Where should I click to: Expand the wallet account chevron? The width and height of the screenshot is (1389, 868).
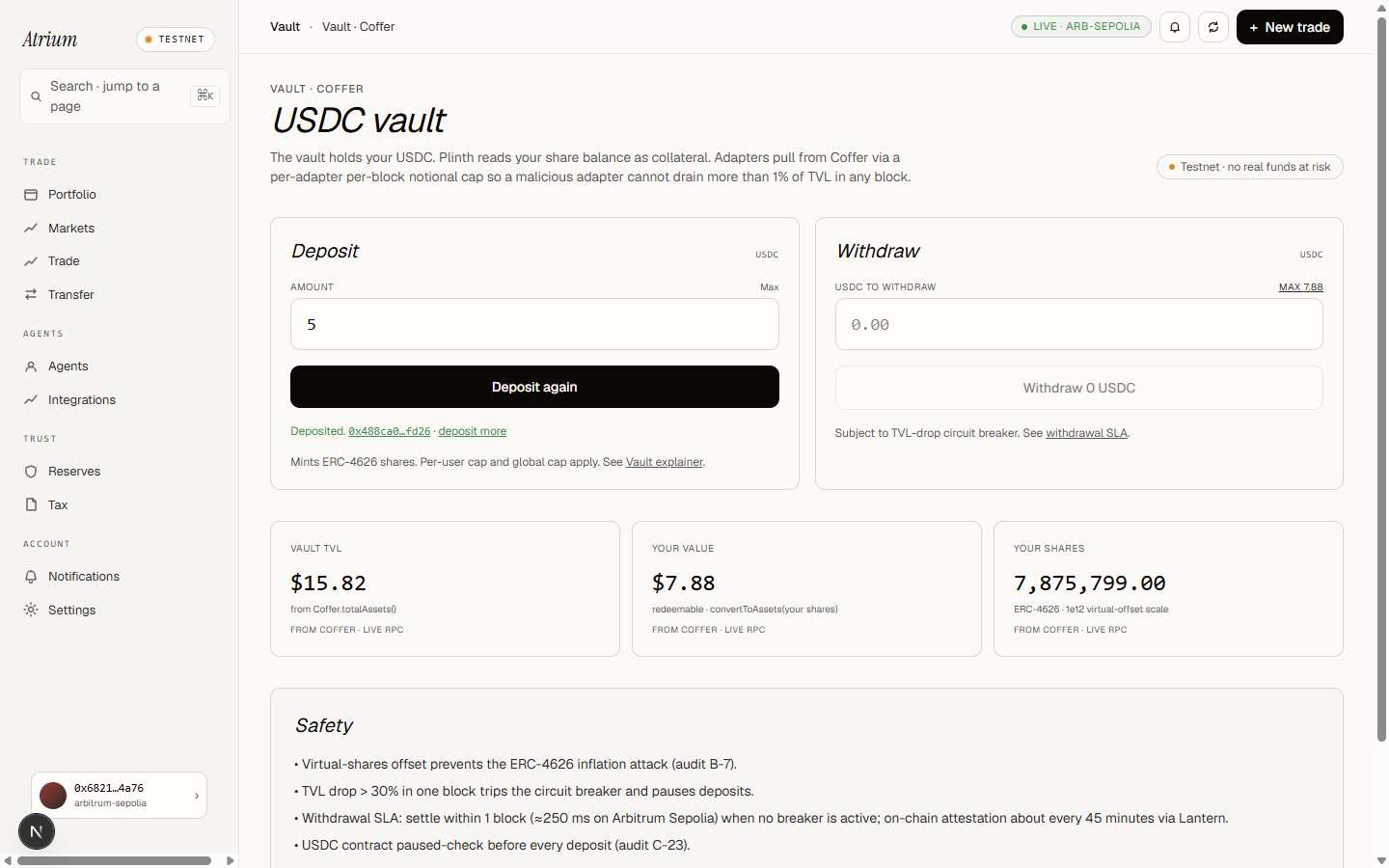coord(197,796)
